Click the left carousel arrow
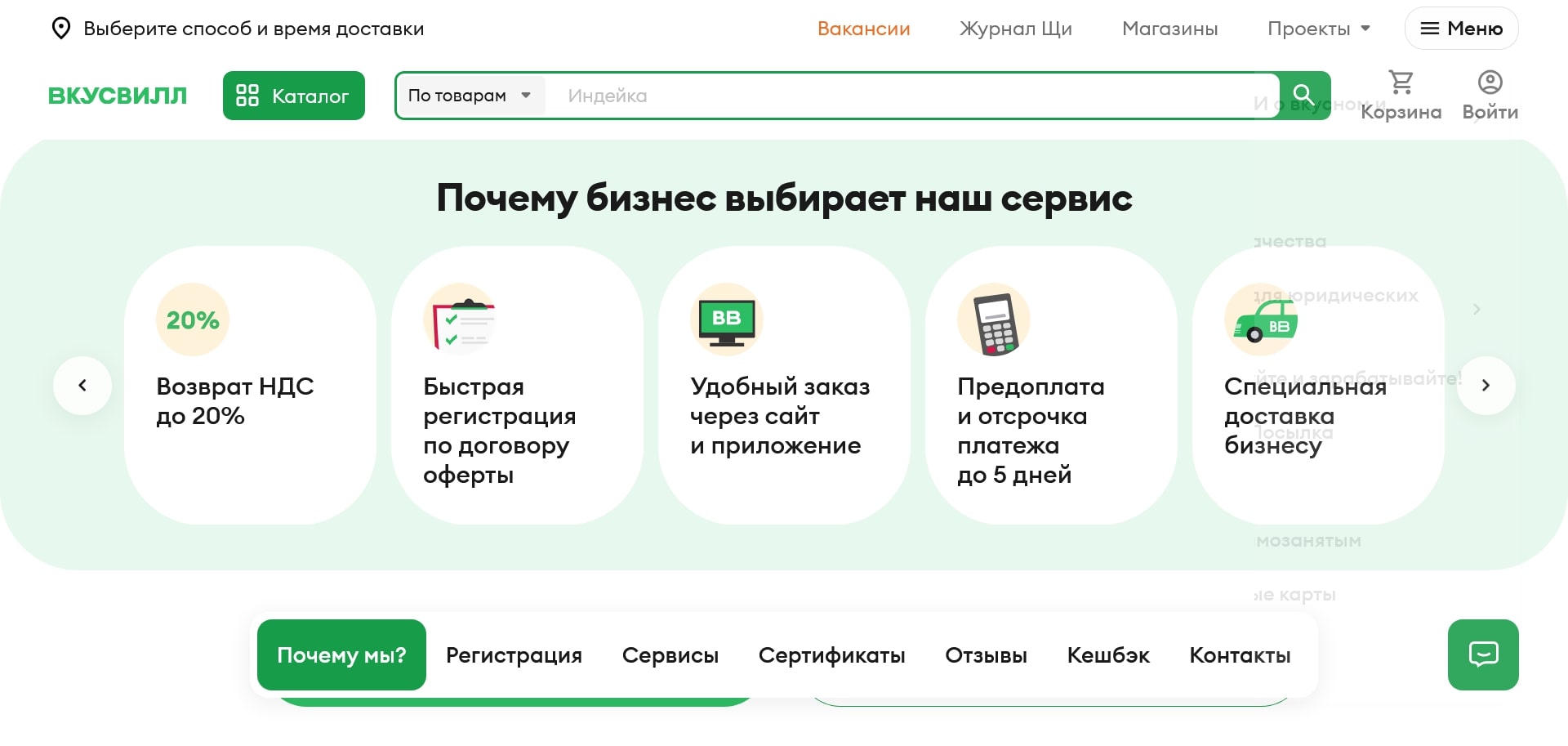 pos(82,385)
